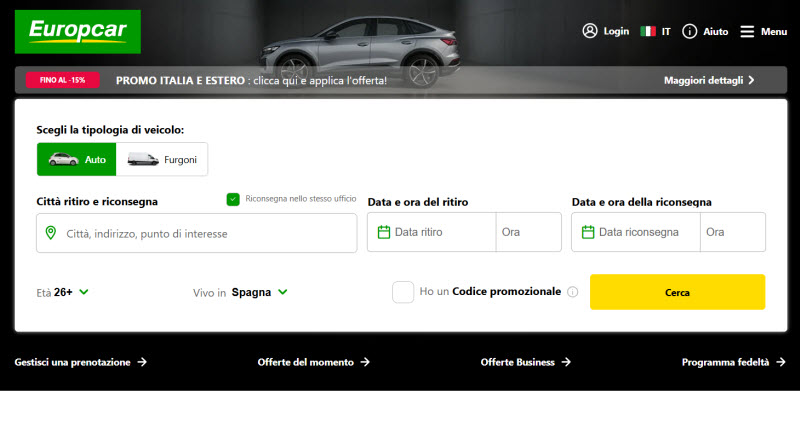Uncheck Riconsegna nello stesso ufficio checkbox
The image size is (800, 430).
pyautogui.click(x=233, y=199)
